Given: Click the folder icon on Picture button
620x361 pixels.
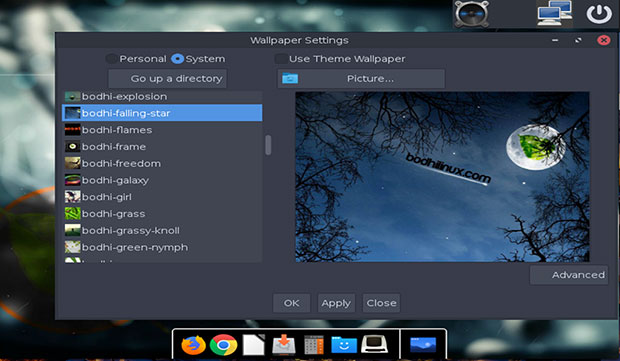Looking at the screenshot, I should click(290, 78).
